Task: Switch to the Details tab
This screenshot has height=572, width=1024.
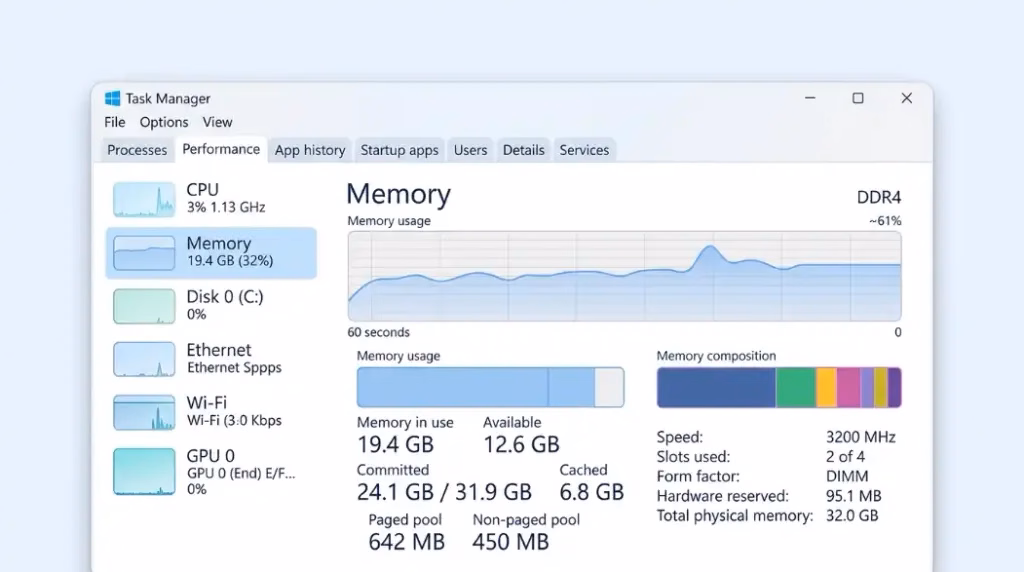Action: (523, 150)
